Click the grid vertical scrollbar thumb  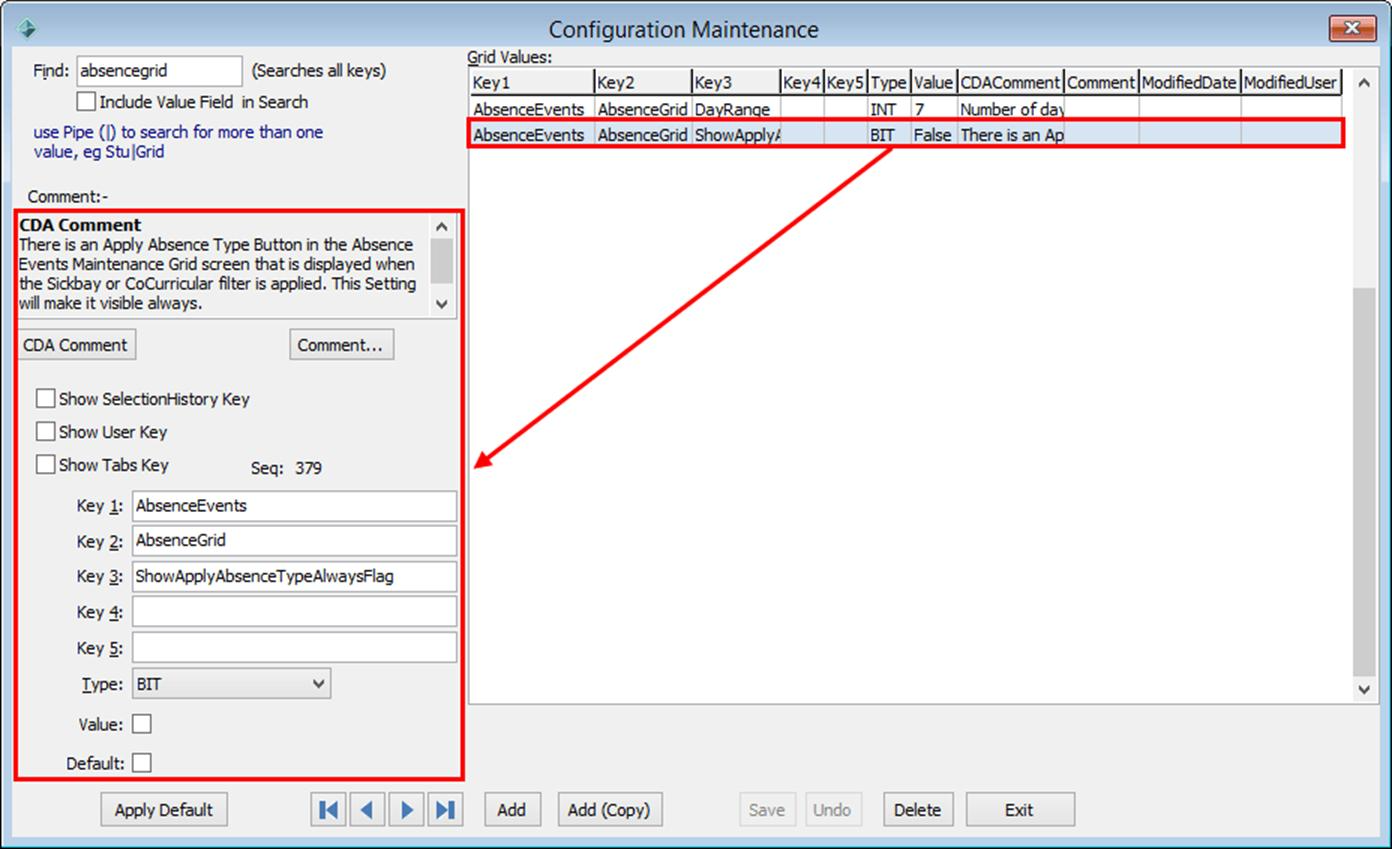click(1364, 480)
